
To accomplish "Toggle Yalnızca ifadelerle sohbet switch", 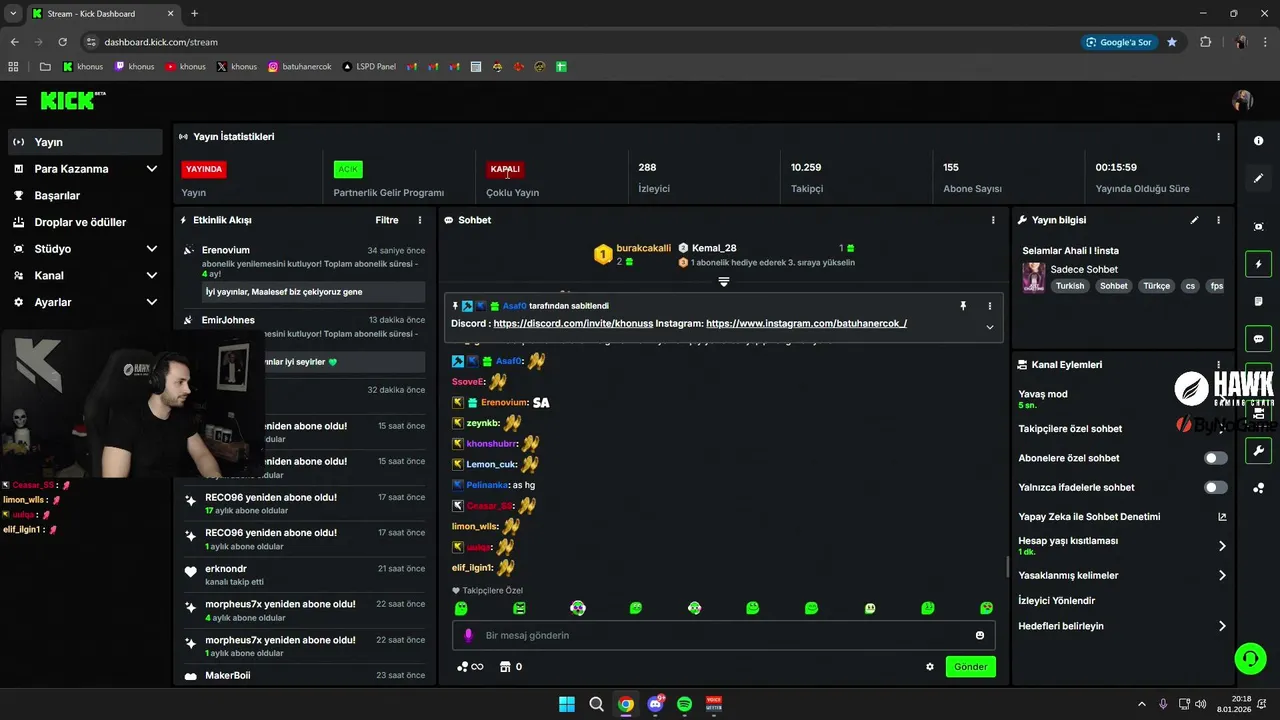I will [x=1216, y=487].
